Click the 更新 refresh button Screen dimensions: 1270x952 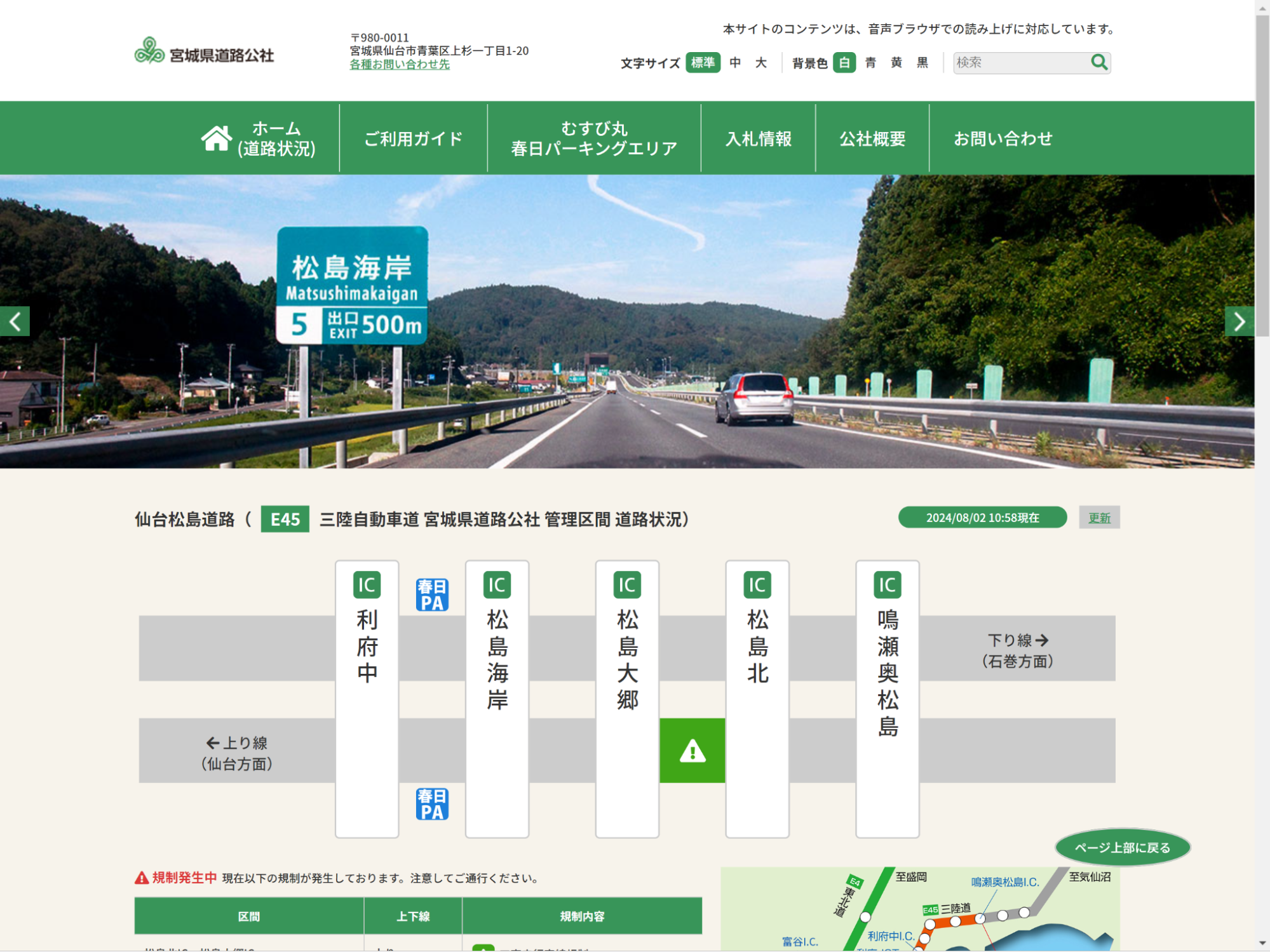click(1098, 517)
